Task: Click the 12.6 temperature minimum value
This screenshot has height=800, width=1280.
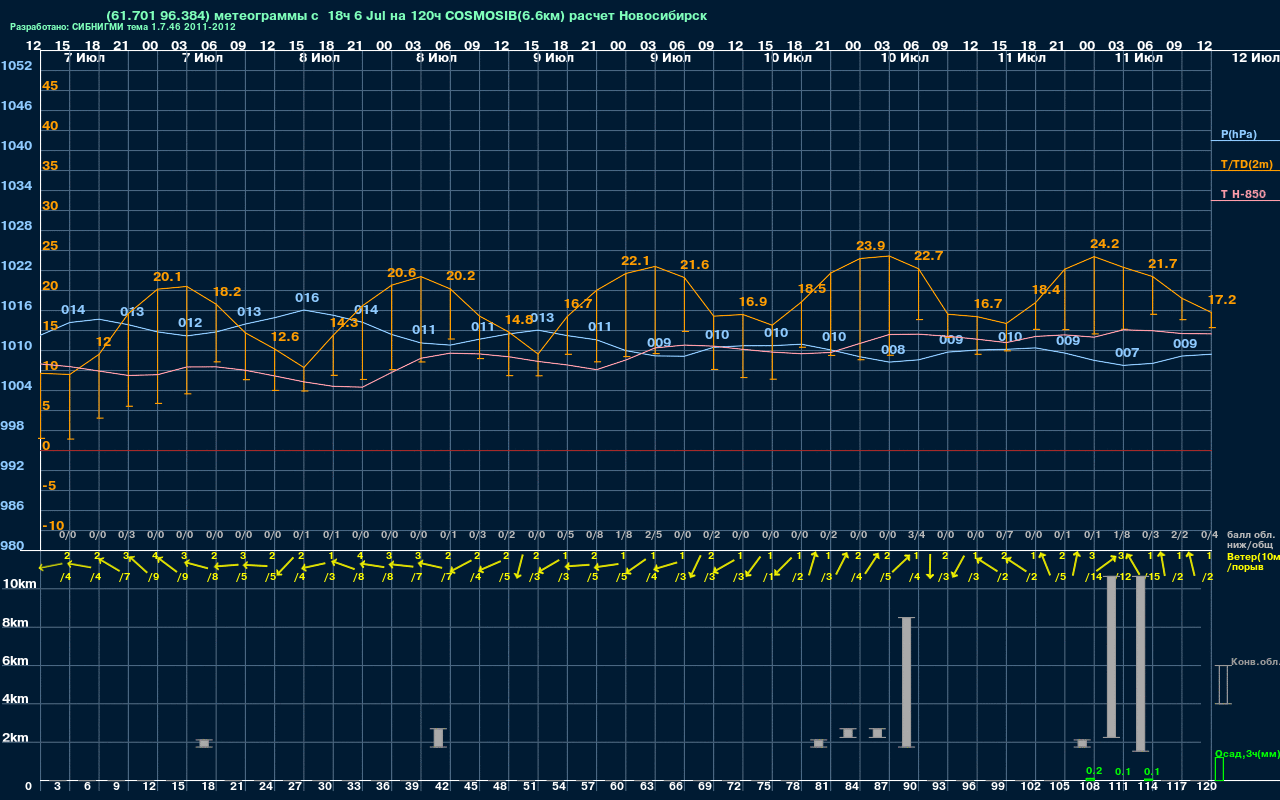Action: pos(285,337)
